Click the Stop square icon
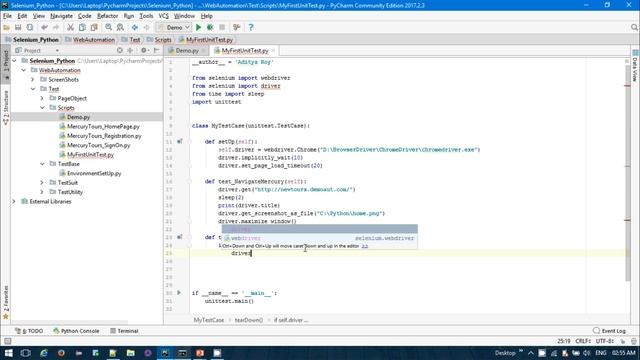Viewport: 640px width, 360px height. coord(222,27)
